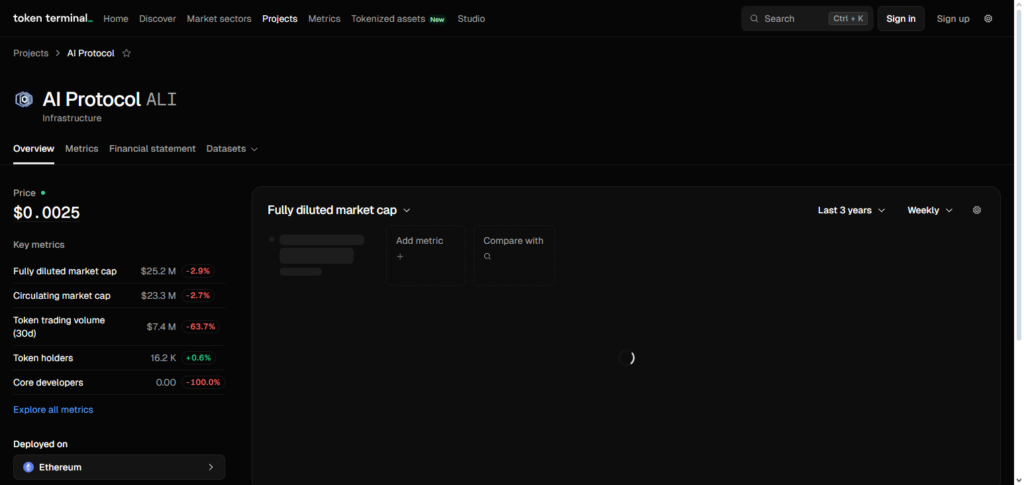Open the Last 3 years range dropdown

coord(851,210)
